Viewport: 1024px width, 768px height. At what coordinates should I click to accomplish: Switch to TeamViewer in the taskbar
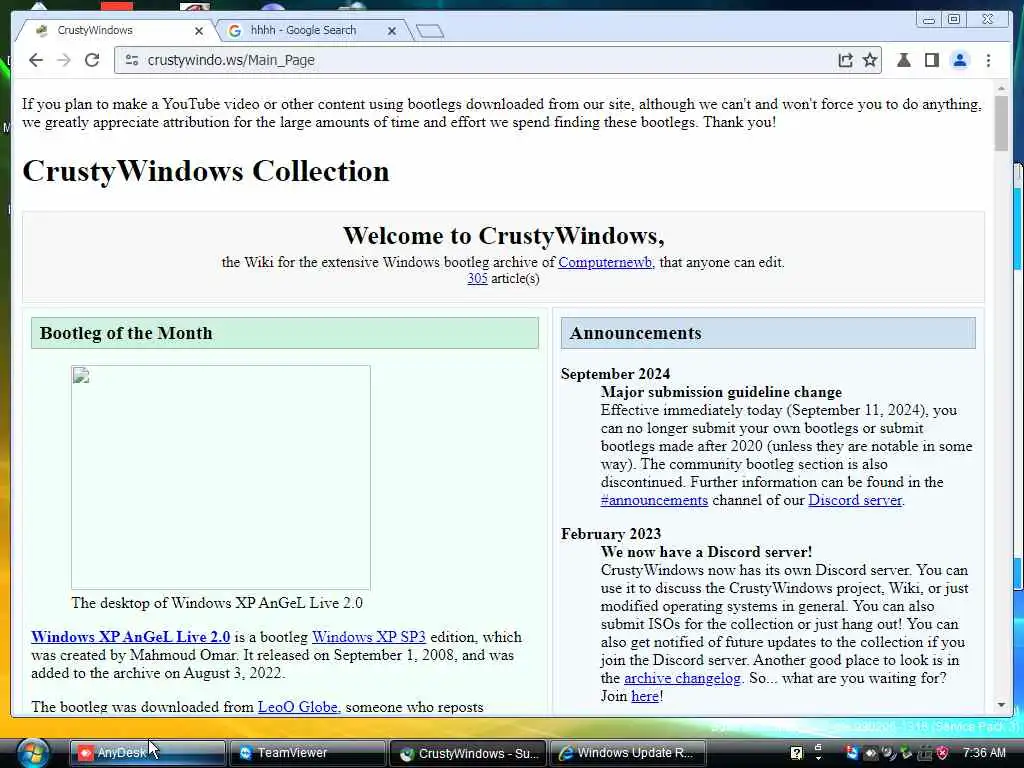click(308, 753)
